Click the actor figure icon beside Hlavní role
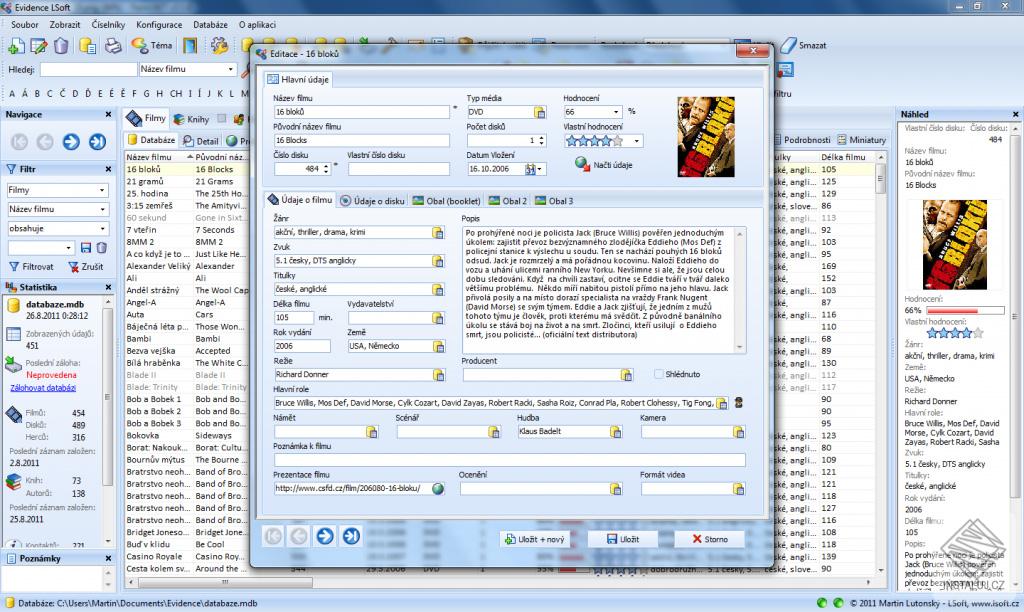The width and height of the screenshot is (1024, 612). click(x=739, y=403)
